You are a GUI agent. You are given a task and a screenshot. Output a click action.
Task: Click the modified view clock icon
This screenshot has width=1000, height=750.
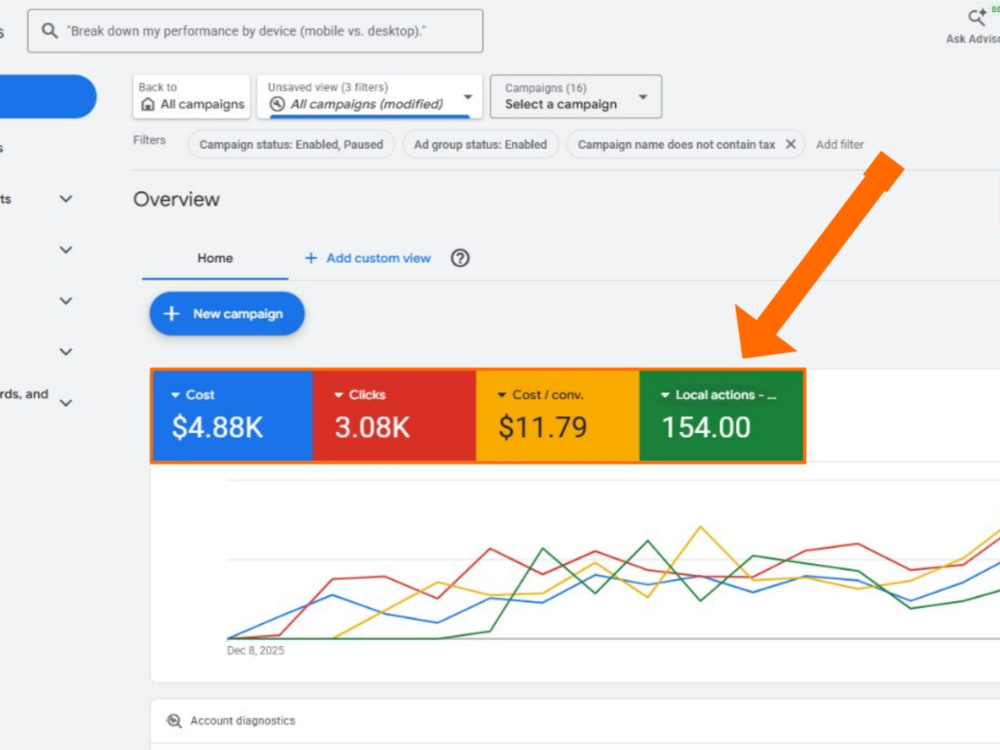(277, 104)
